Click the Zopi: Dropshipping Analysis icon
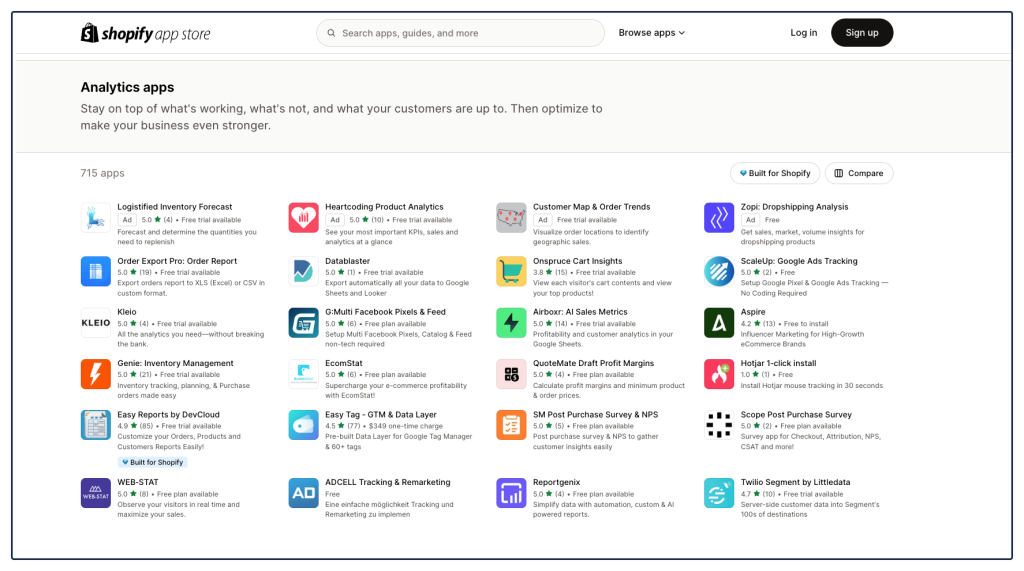The height and width of the screenshot is (571, 1024). pyautogui.click(x=718, y=218)
